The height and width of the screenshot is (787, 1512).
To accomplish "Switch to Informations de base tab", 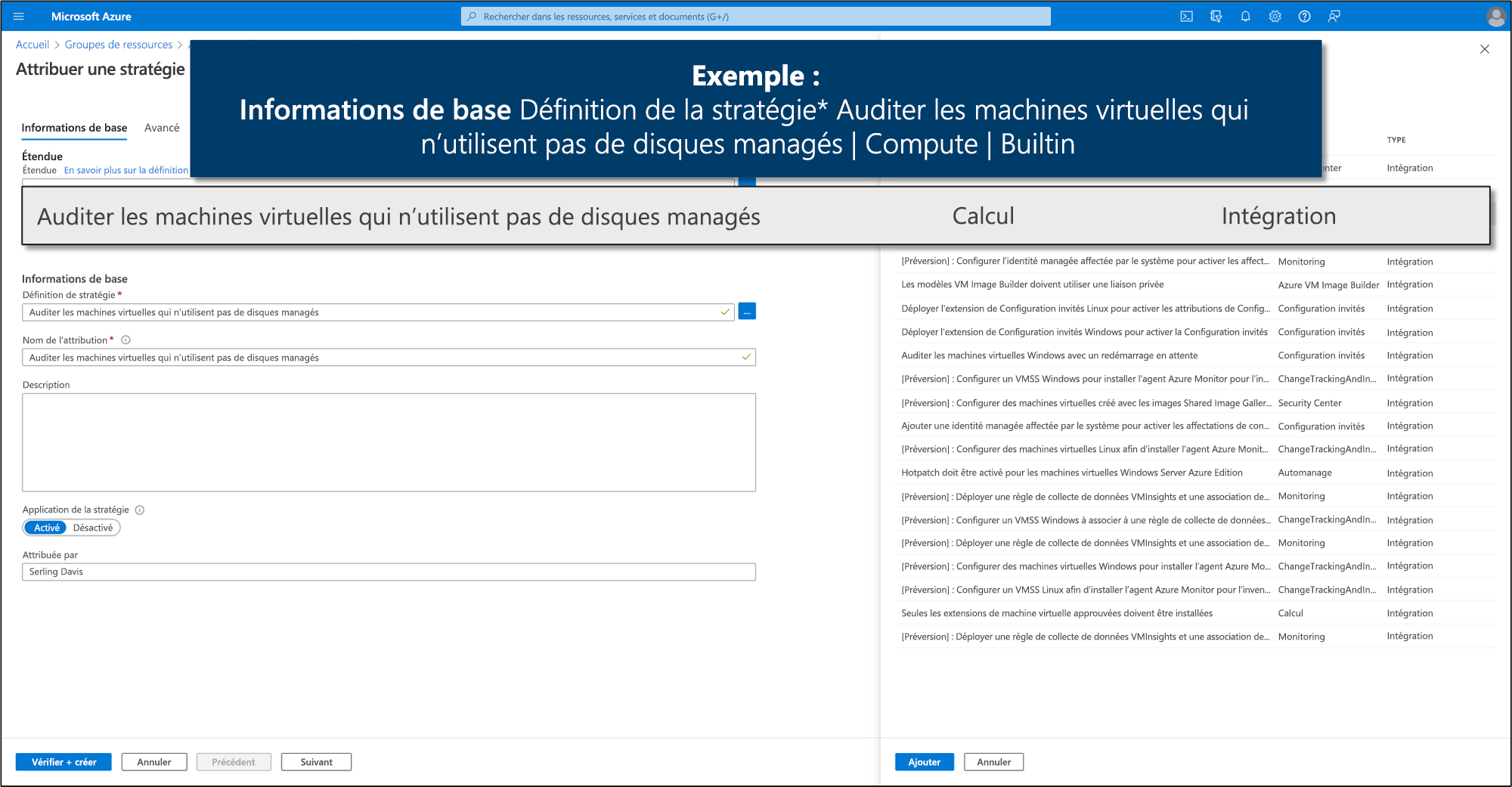I will 74,128.
